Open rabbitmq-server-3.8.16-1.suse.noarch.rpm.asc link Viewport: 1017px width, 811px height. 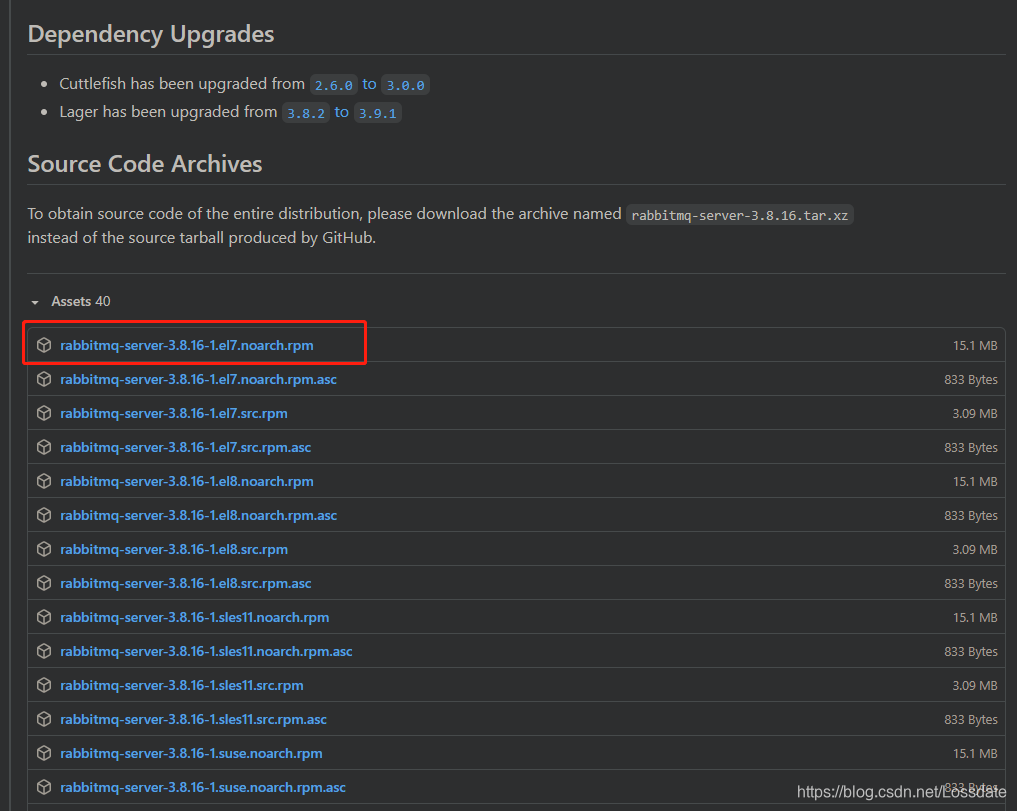click(203, 787)
